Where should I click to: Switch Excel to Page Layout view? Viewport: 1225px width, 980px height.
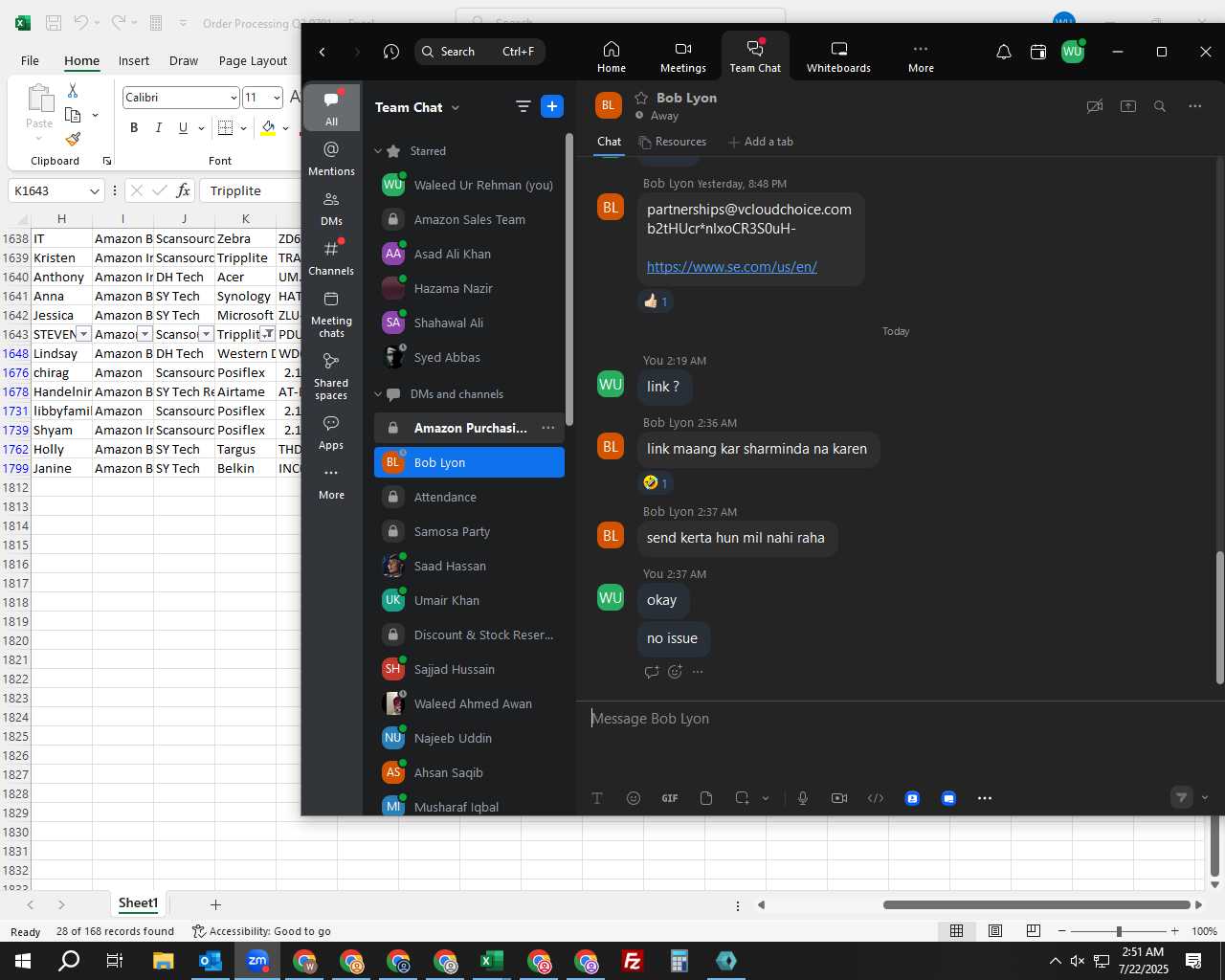pos(995,931)
